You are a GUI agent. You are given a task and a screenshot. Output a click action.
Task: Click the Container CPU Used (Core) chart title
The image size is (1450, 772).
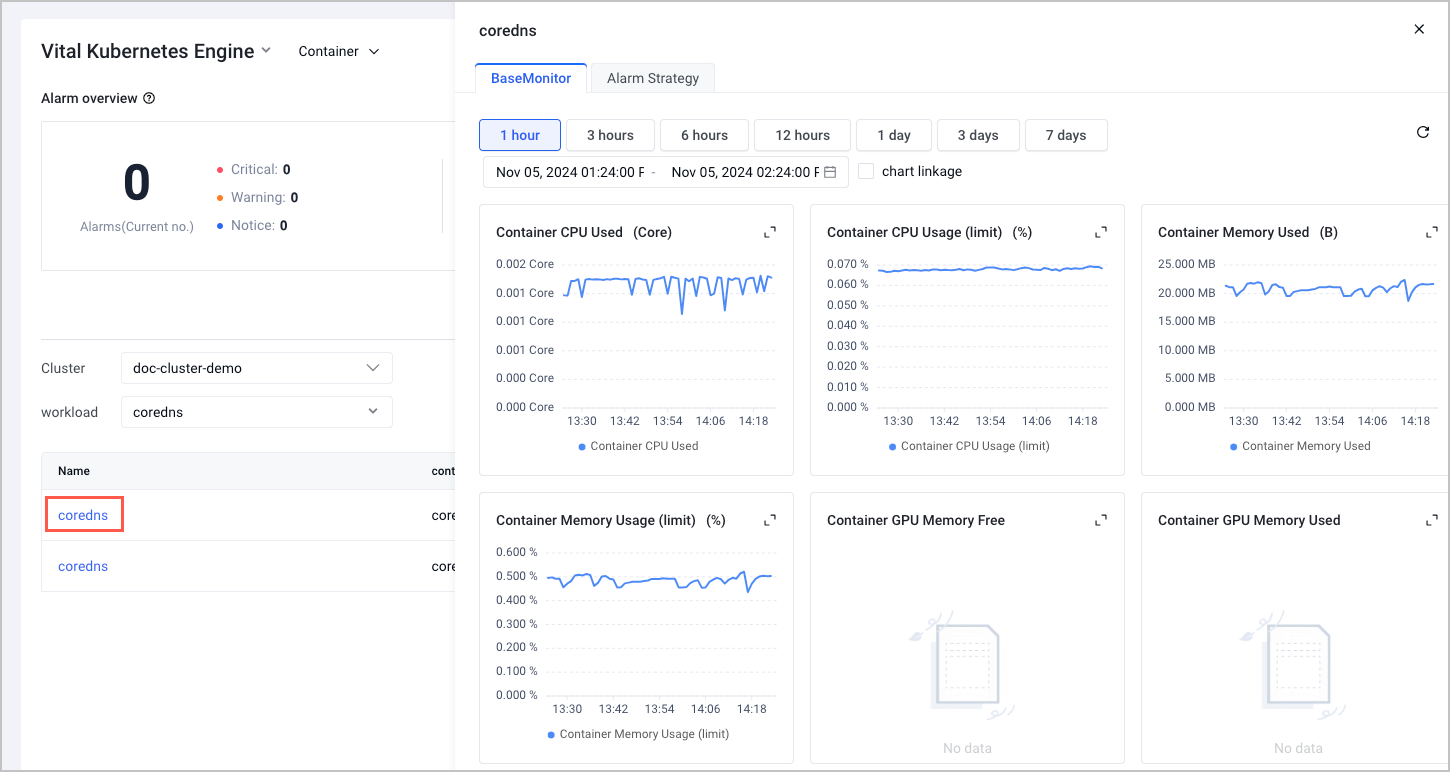584,232
